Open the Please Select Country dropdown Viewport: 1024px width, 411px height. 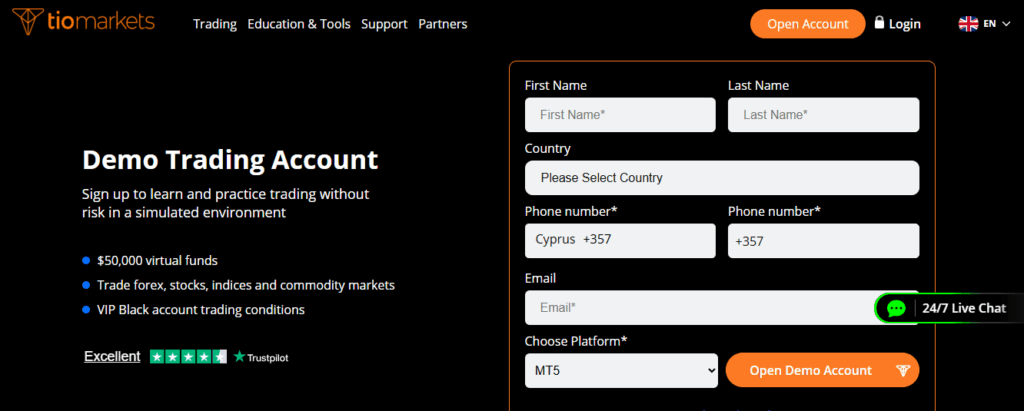click(722, 178)
